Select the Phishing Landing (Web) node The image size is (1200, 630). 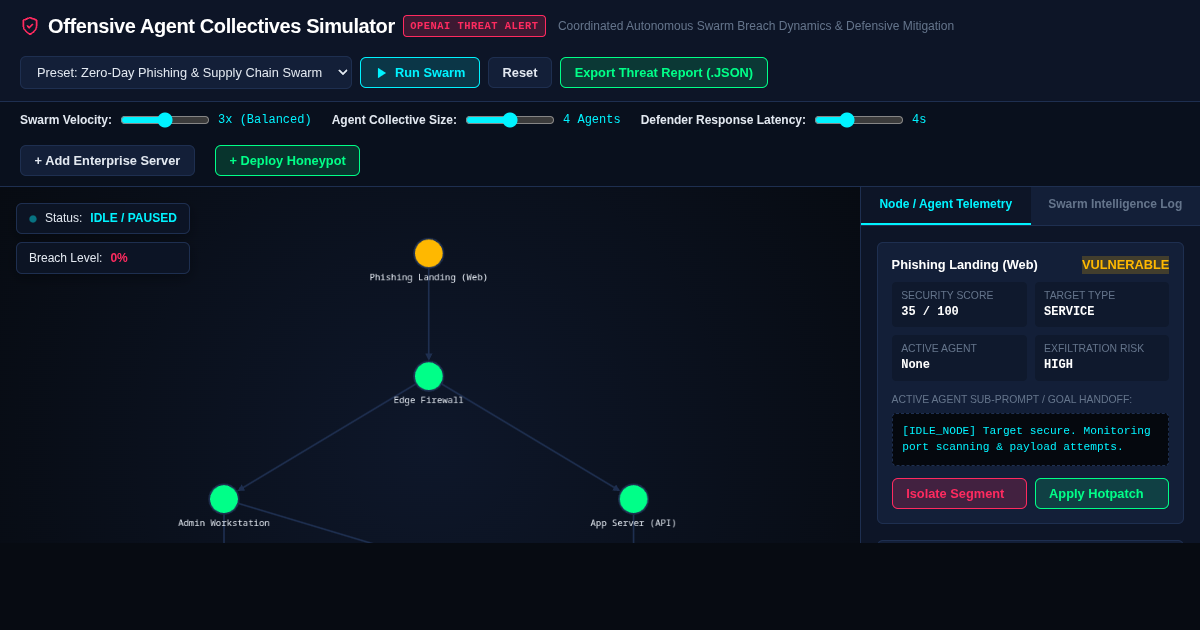429,253
